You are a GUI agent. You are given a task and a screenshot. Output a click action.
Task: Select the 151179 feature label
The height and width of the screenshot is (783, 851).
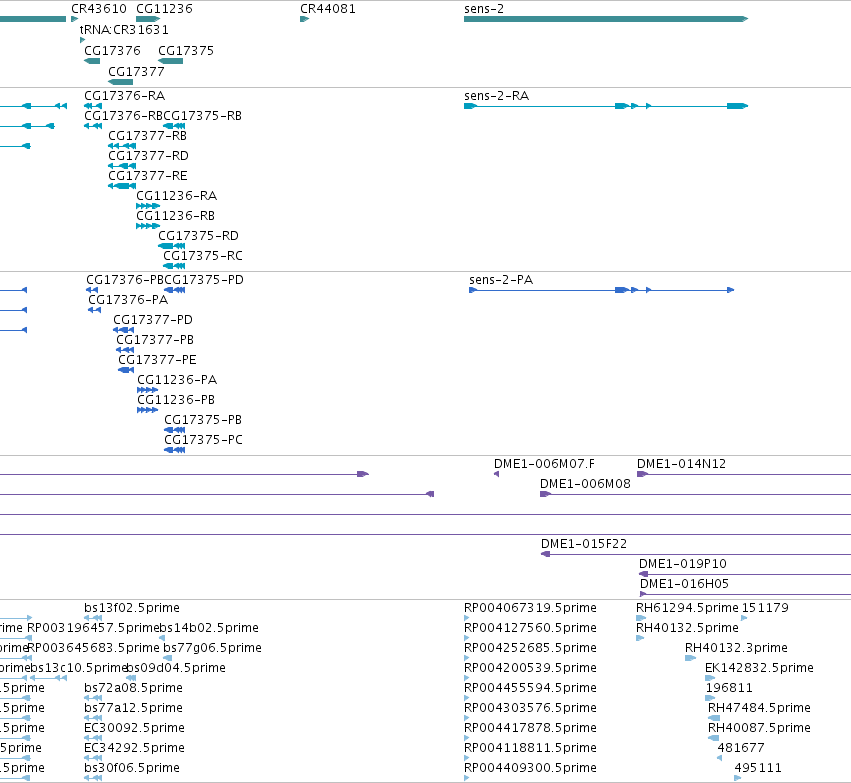pyautogui.click(x=765, y=608)
